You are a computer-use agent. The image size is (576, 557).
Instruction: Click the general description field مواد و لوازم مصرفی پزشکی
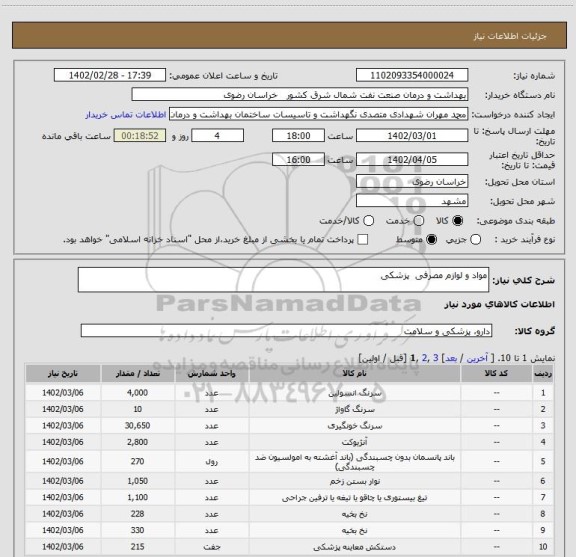[283, 280]
